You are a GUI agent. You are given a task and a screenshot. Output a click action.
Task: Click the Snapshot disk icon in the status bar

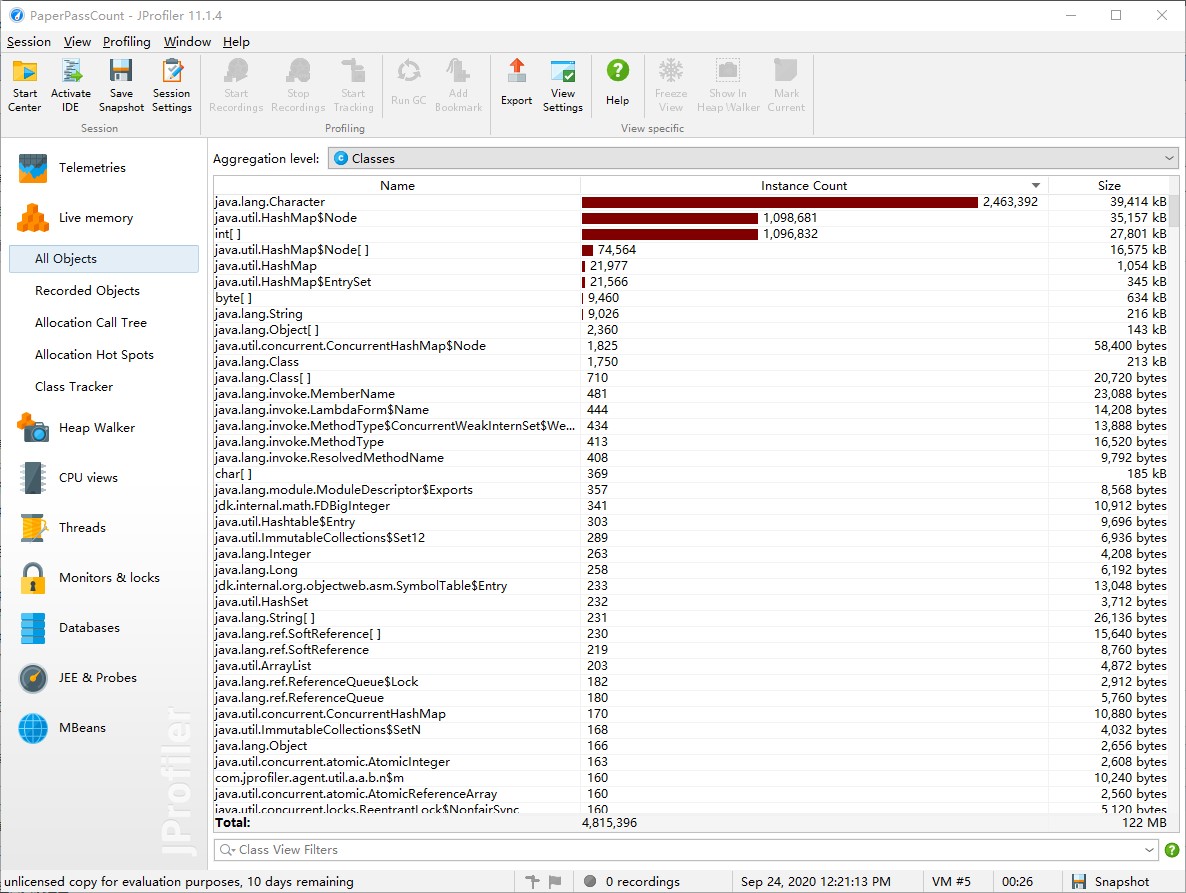point(1079,882)
